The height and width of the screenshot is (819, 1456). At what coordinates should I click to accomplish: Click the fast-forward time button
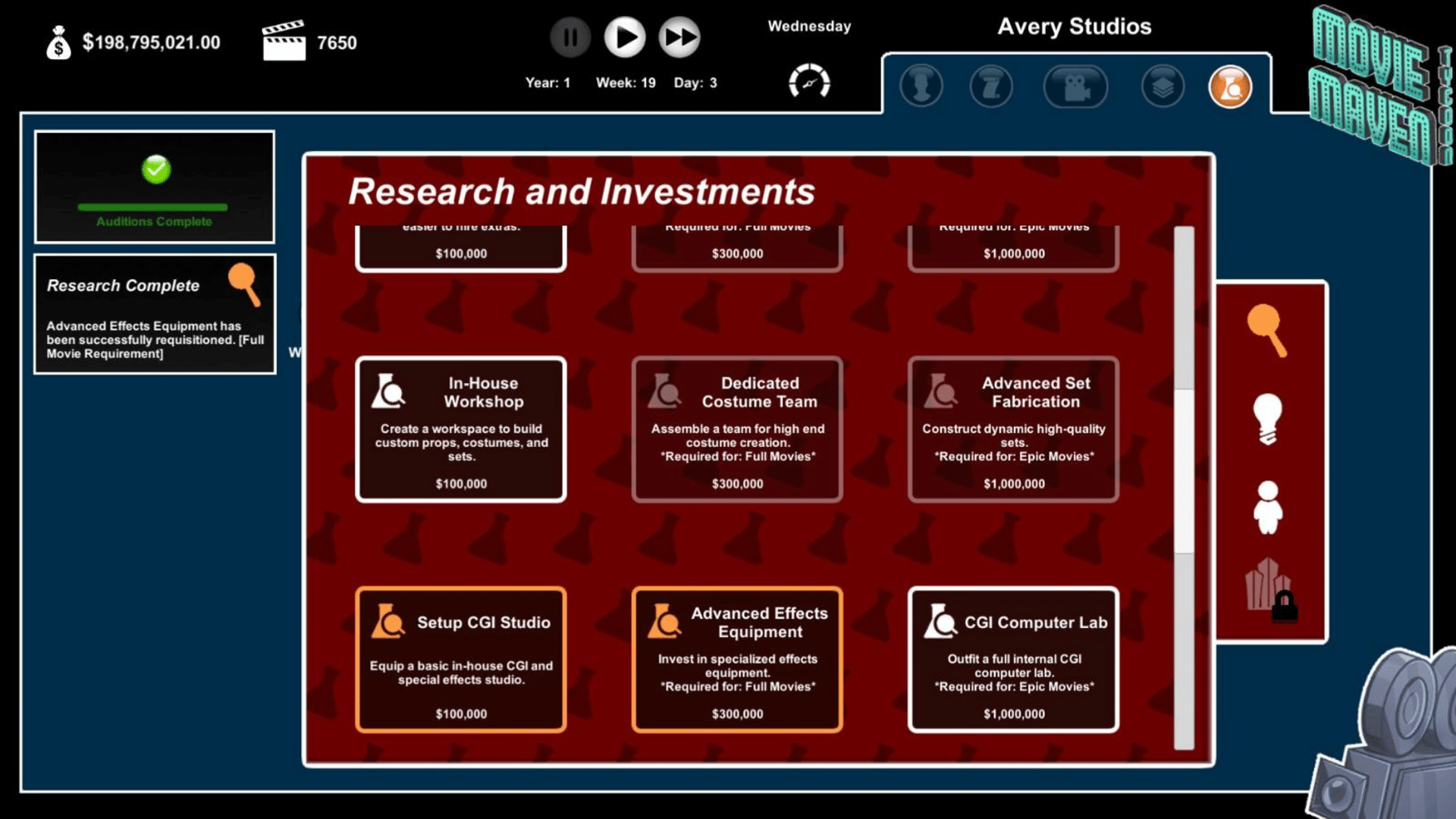(x=679, y=37)
